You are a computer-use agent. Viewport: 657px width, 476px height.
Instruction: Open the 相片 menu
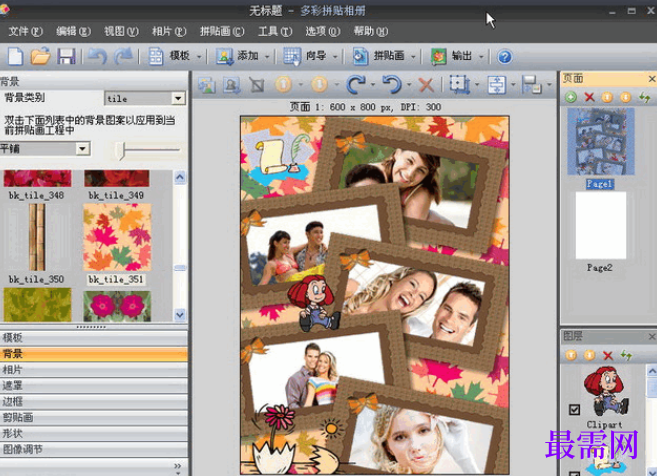(x=169, y=31)
